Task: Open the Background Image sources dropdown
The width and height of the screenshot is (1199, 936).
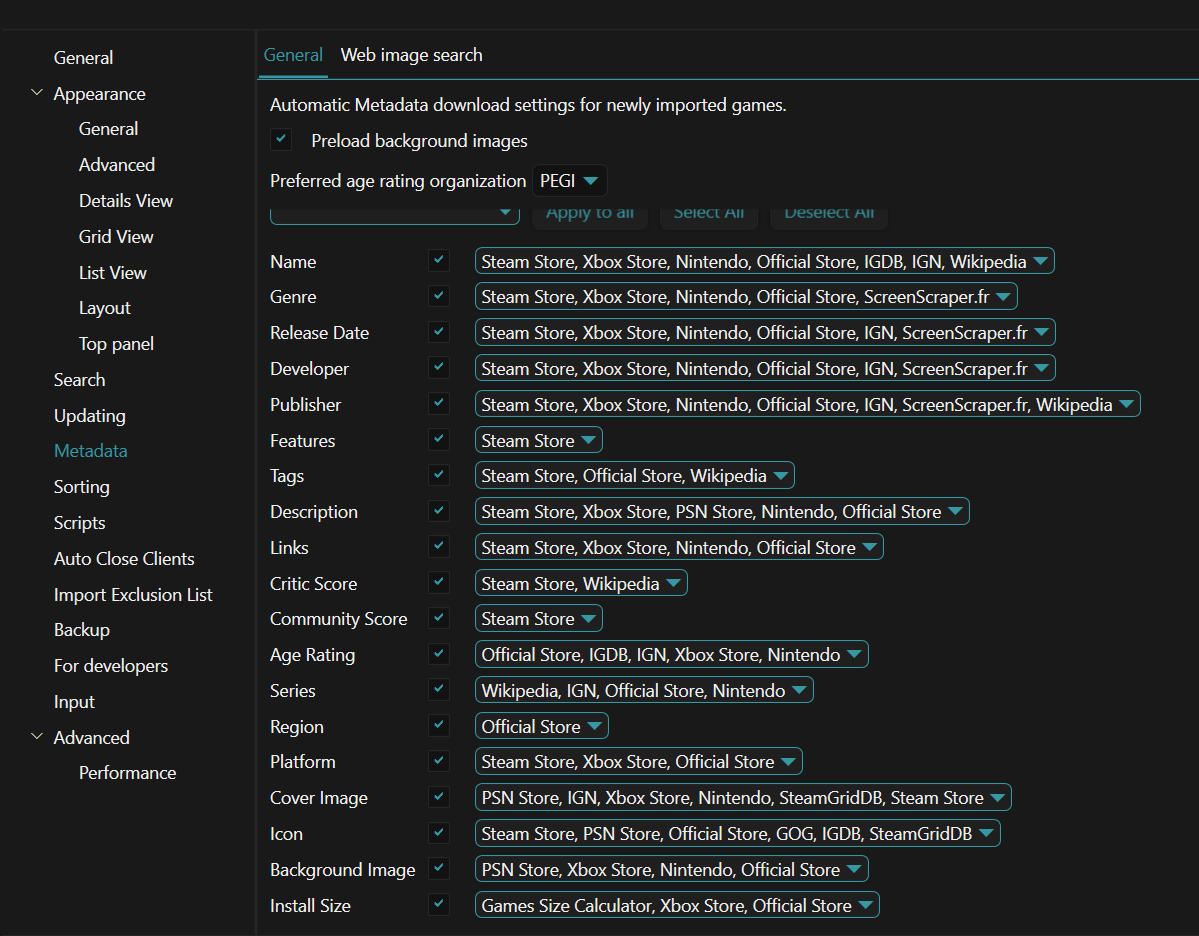Action: 671,869
